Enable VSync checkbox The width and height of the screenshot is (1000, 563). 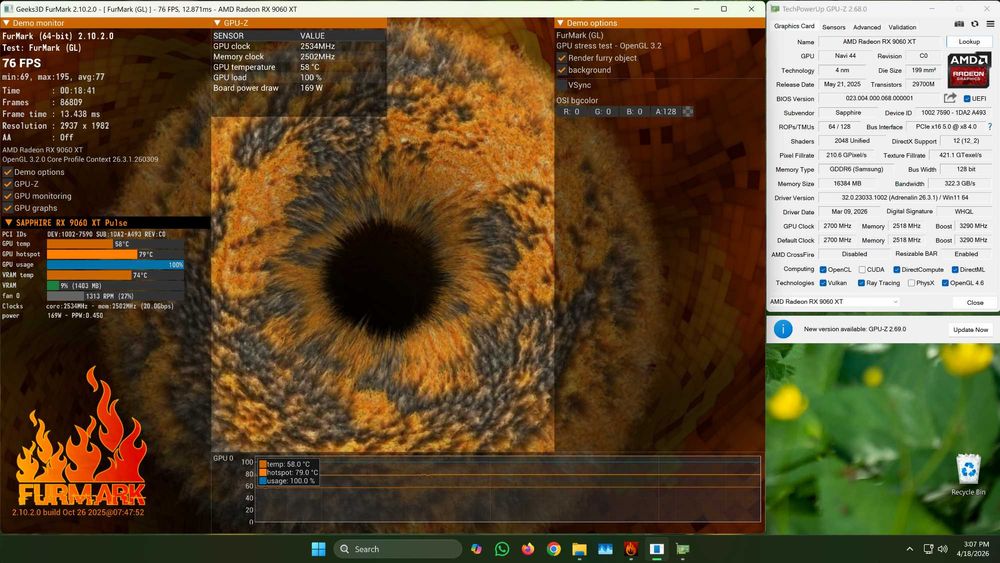click(x=562, y=85)
